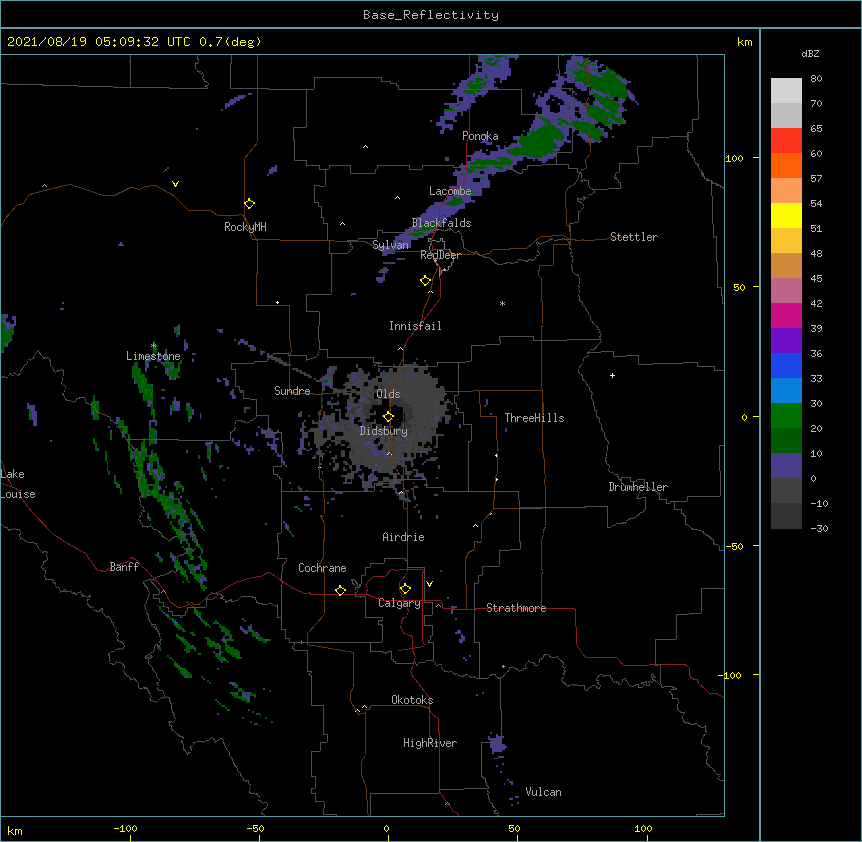Click the Cochrane town label
Viewport: 862px width, 842px height.
tap(322, 568)
